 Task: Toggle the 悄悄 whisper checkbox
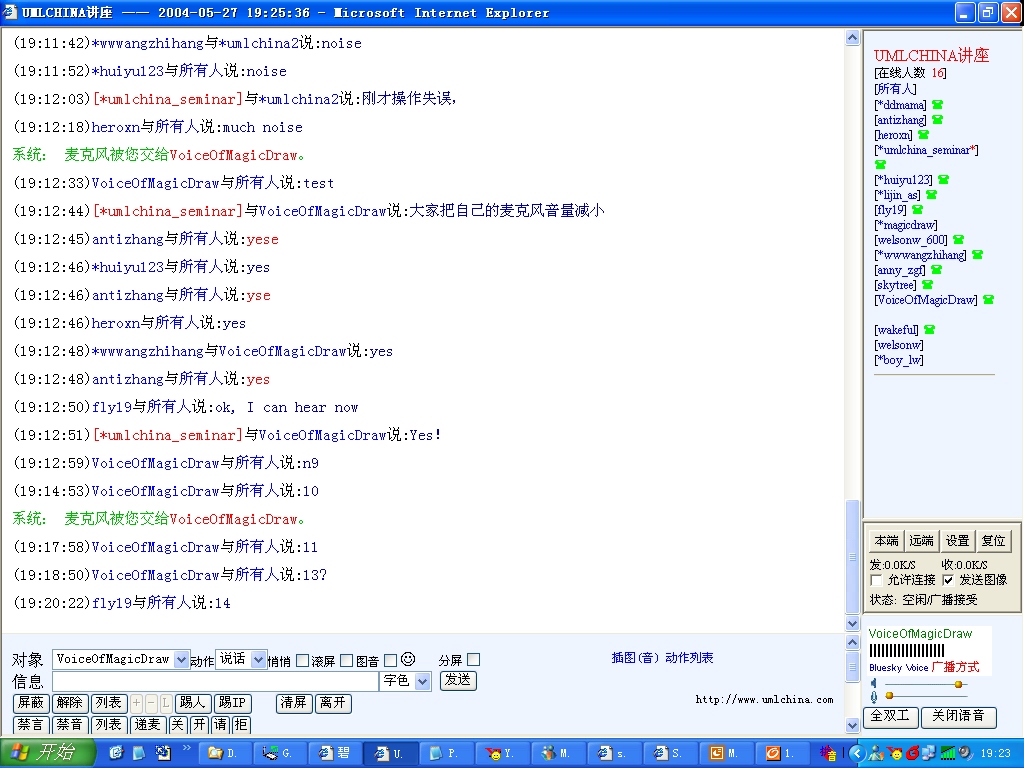302,661
